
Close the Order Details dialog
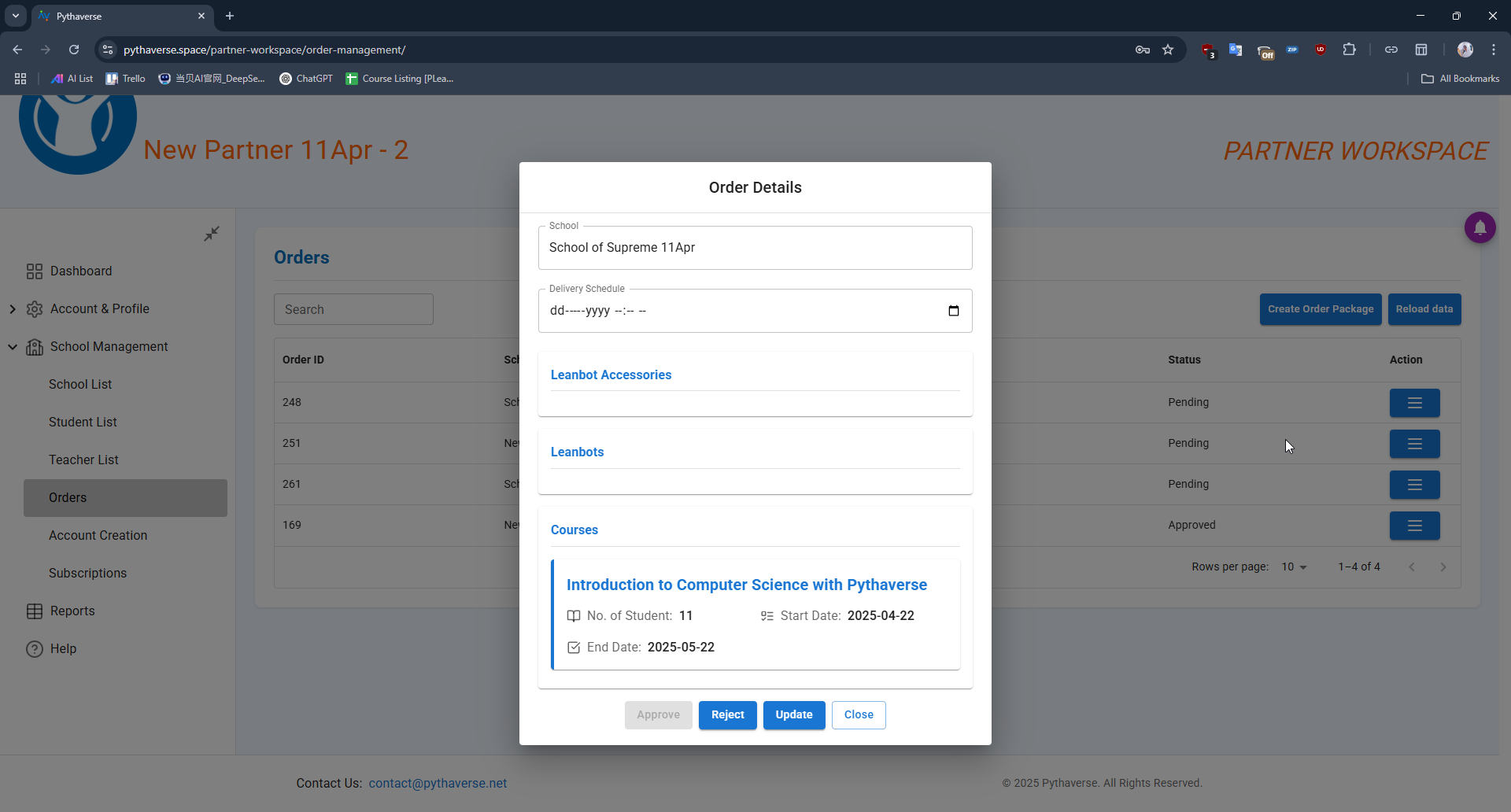[x=859, y=715]
